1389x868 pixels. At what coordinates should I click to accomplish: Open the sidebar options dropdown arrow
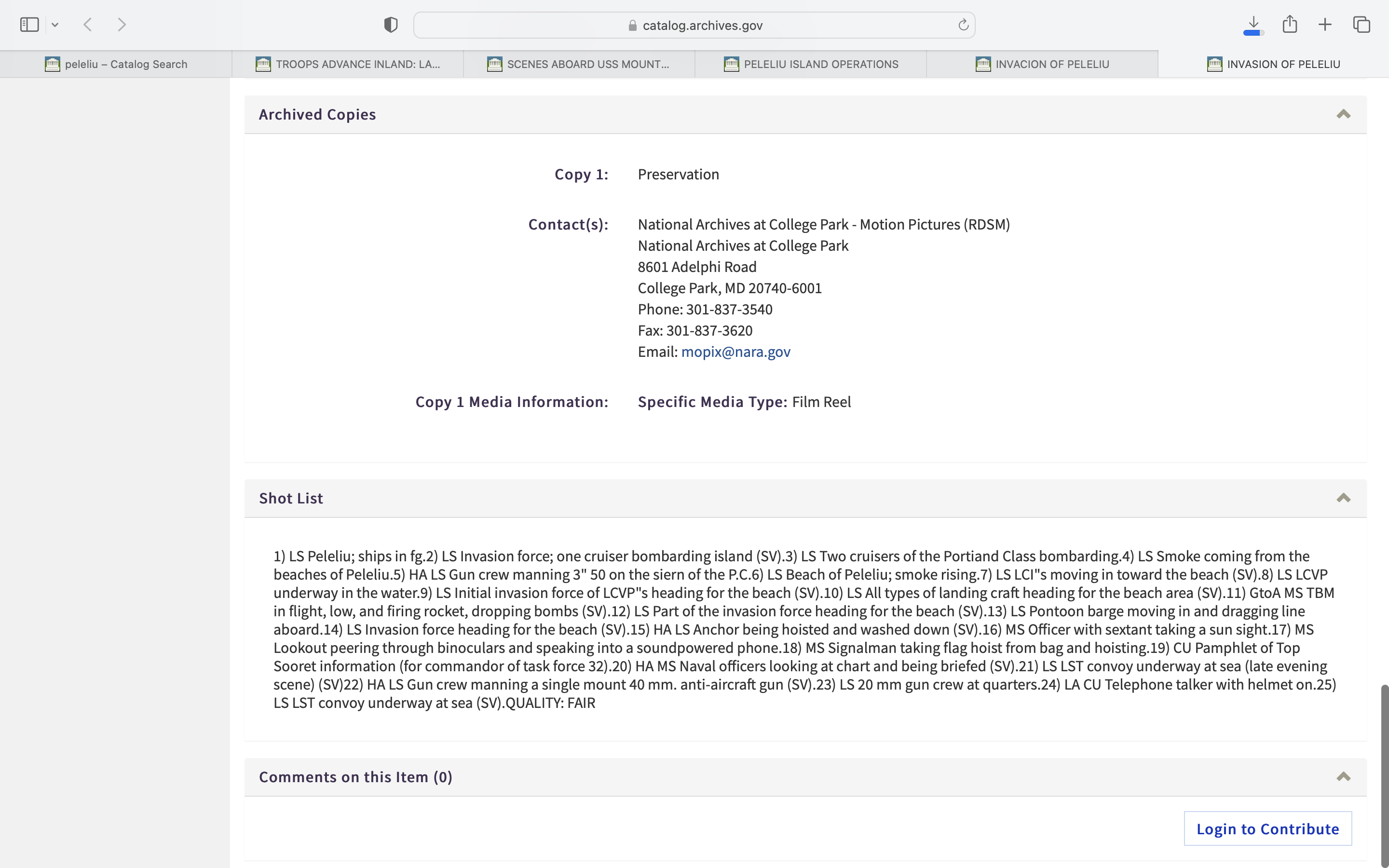55,25
